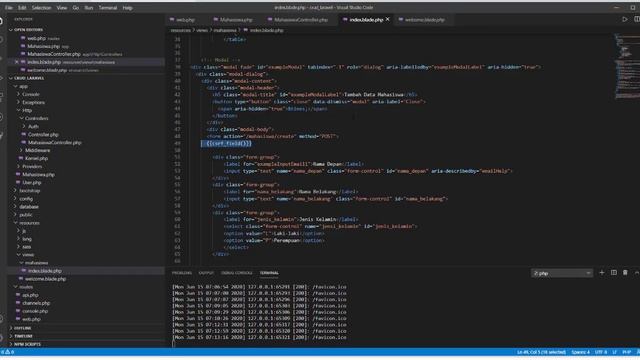
Task: Open the Edit menu
Action: [22, 8]
